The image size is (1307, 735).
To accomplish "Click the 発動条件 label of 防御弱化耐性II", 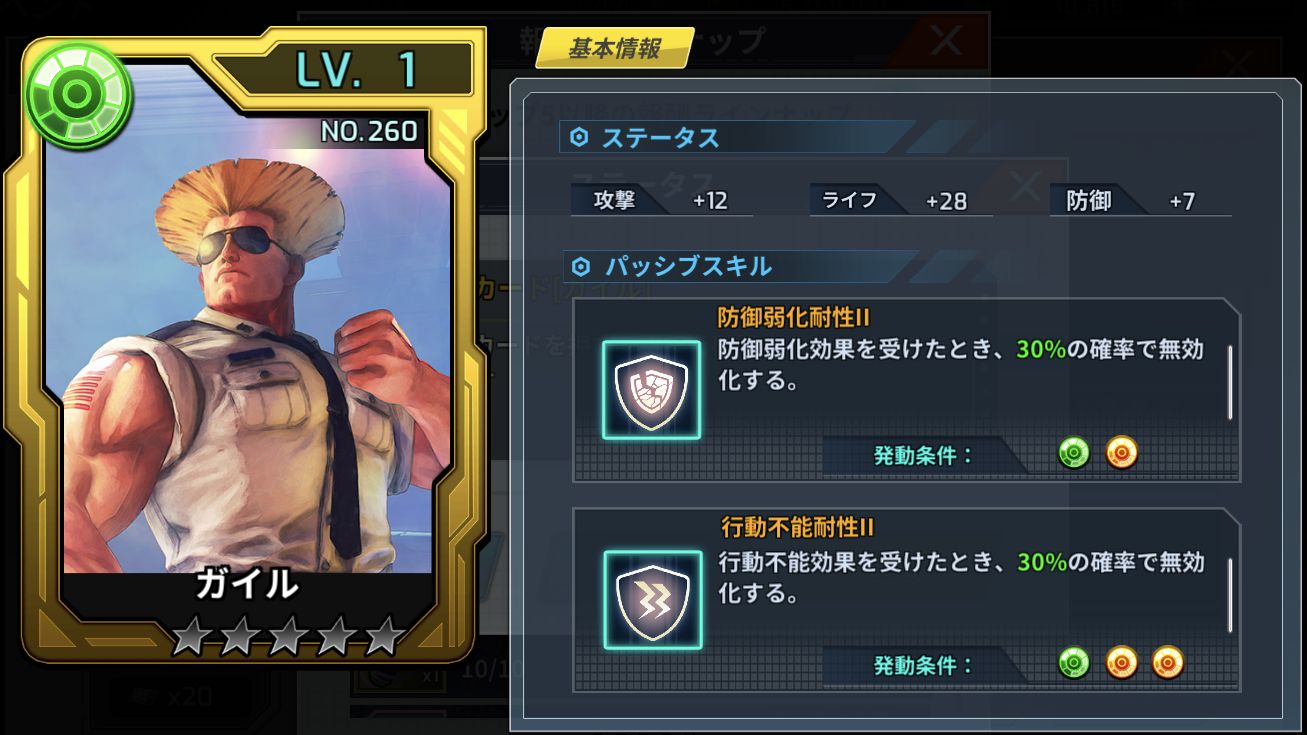I will (923, 456).
